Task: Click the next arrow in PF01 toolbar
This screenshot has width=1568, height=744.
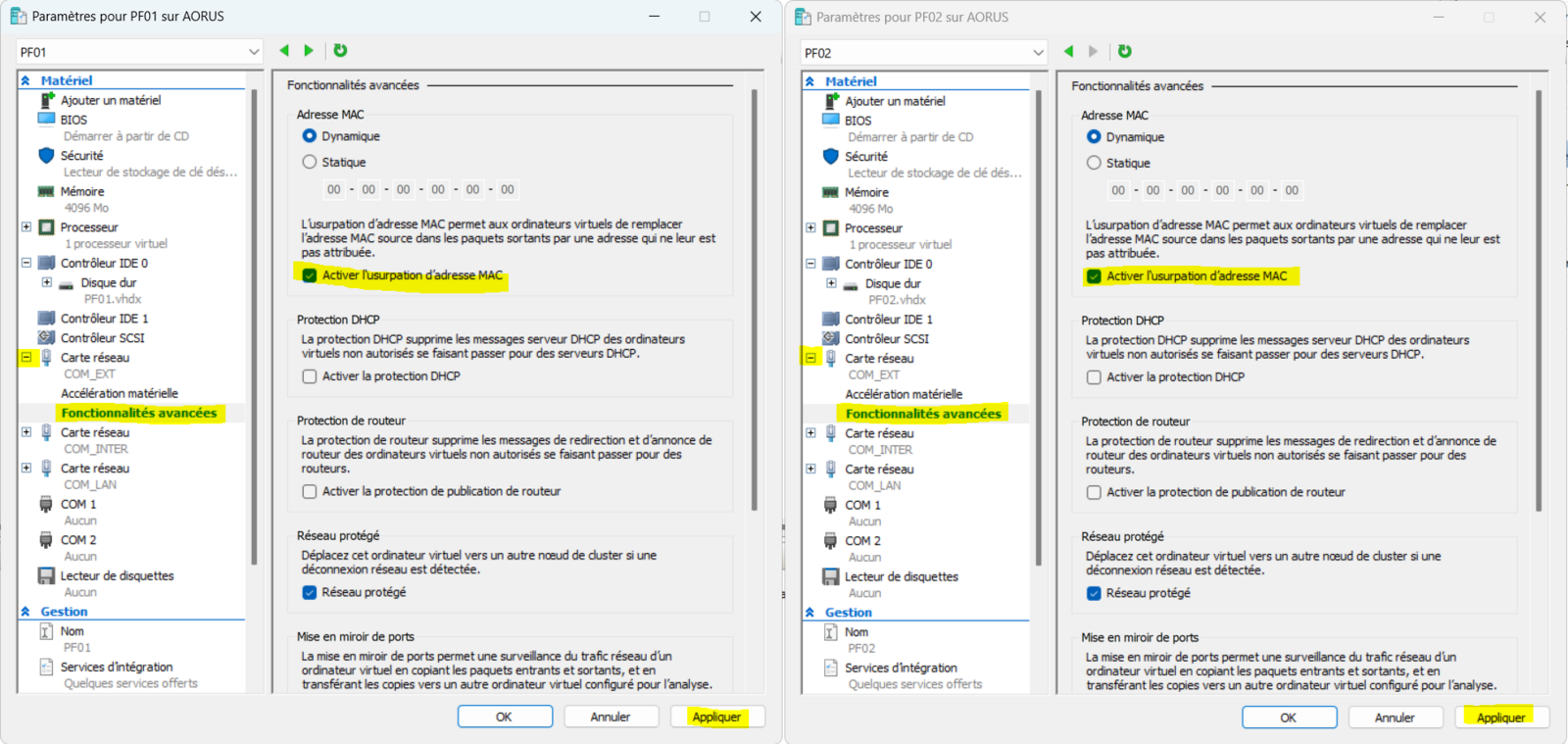Action: 309,51
